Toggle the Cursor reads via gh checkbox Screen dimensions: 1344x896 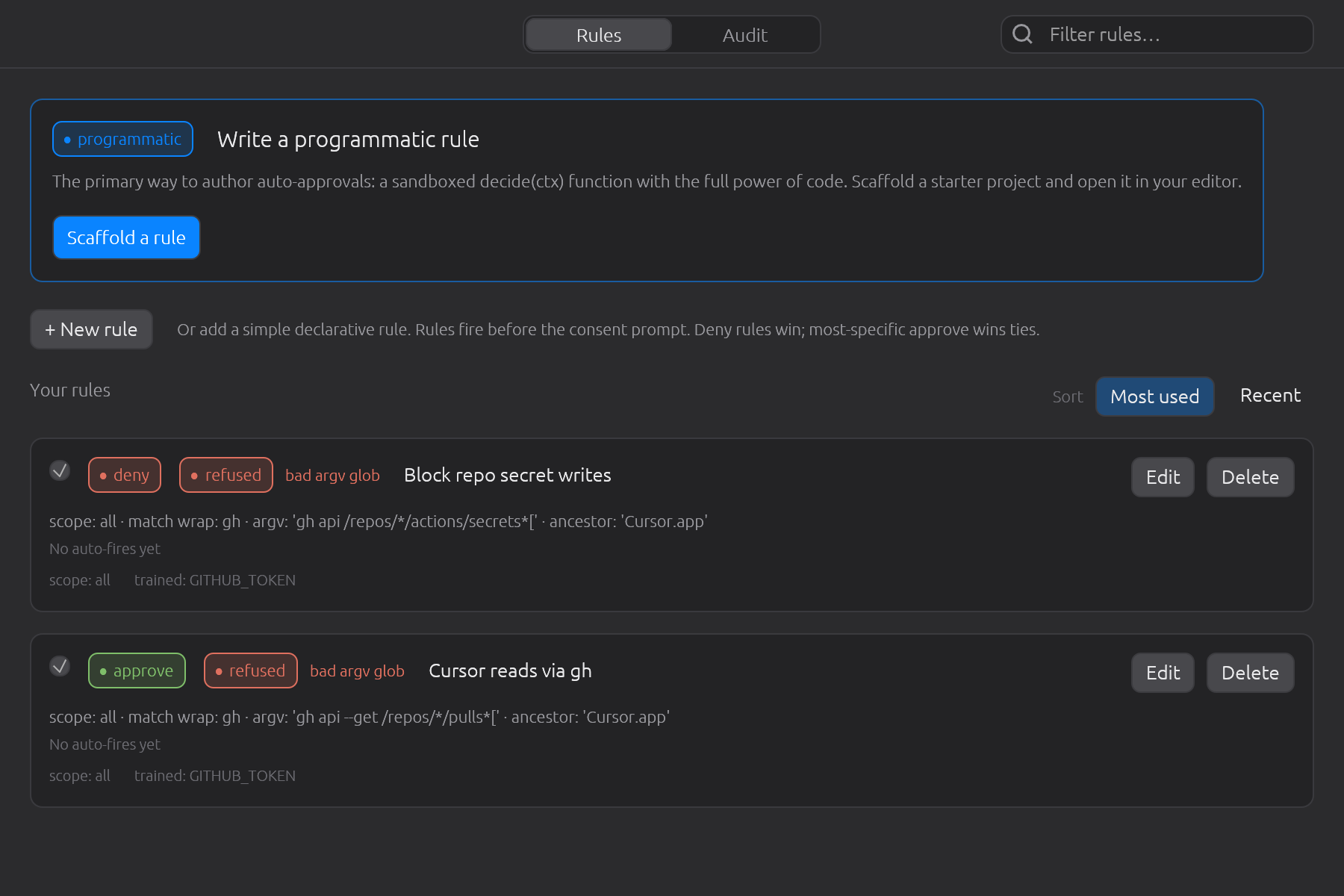coord(60,666)
